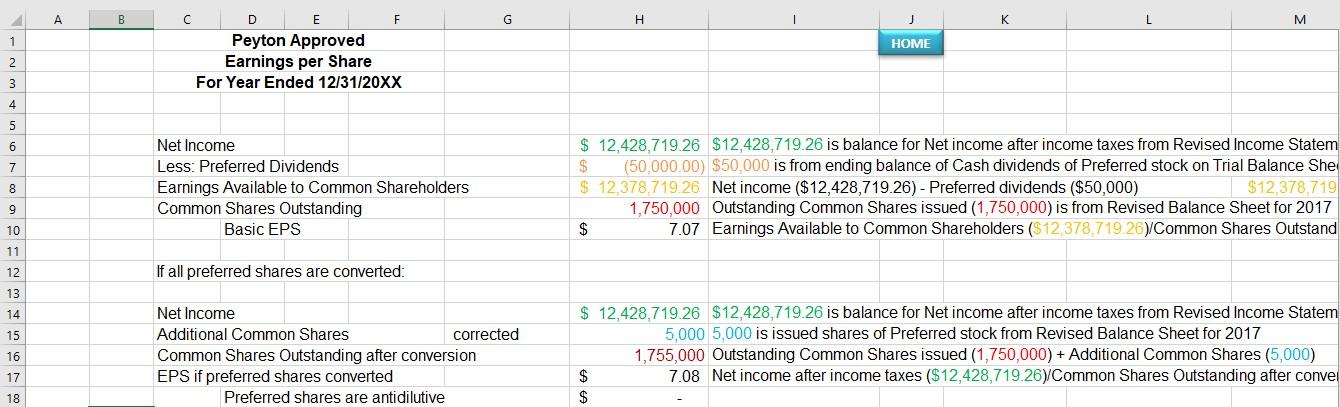Screen dimensions: 1340x407
Task: Click '5,000 is issued shares of Preferred stock' note
Action: pos(986,335)
